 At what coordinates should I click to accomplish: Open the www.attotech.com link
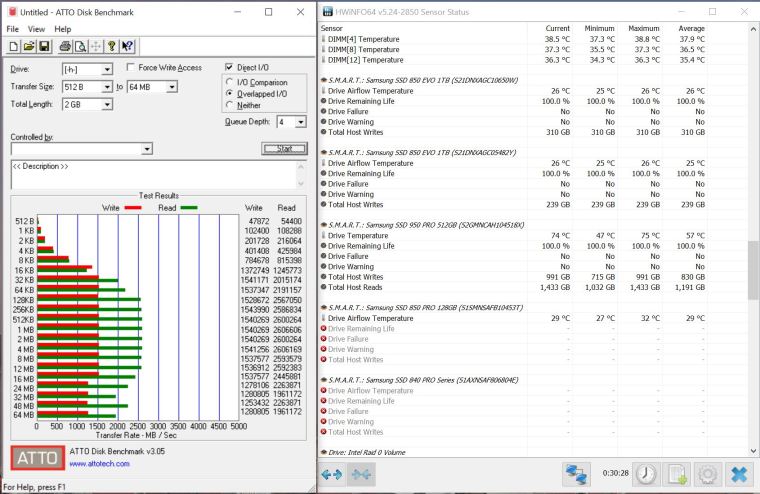point(99,463)
